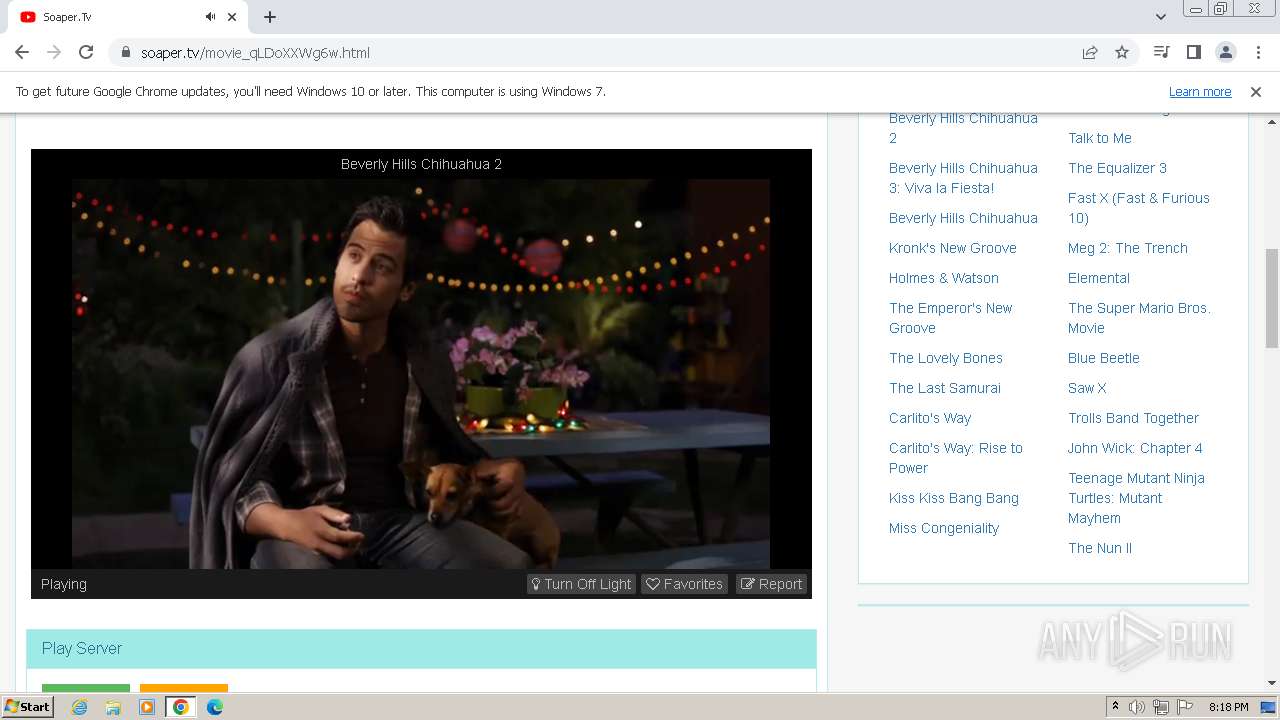Open Kronk's New Groove link
1280x720 pixels.
click(952, 248)
